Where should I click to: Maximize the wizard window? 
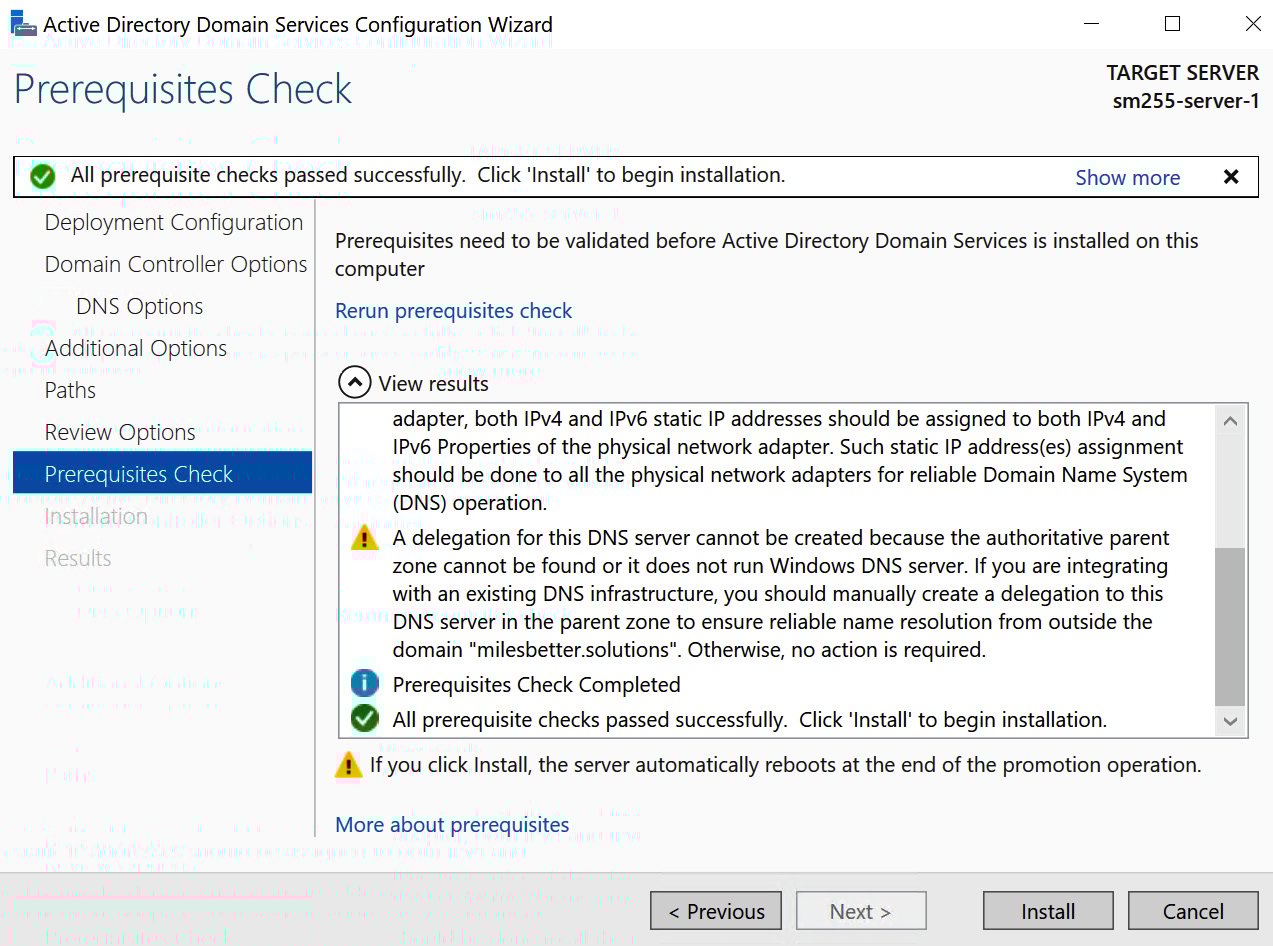1173,24
